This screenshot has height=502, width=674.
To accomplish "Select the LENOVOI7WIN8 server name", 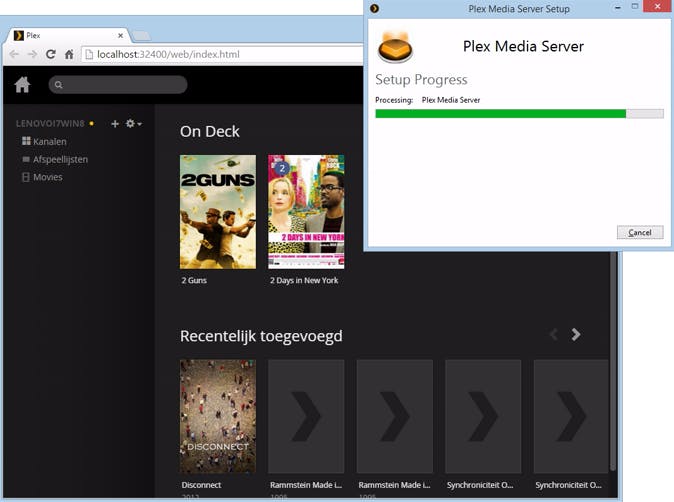I will 50,124.
